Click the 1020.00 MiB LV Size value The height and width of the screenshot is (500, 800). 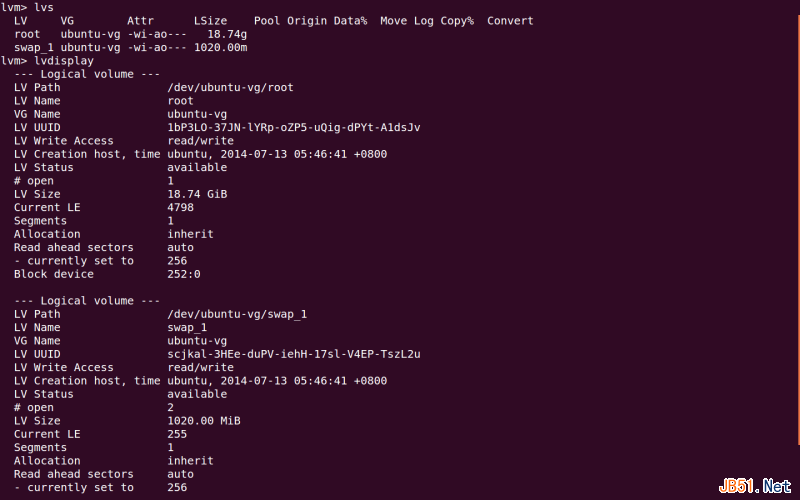tap(204, 421)
